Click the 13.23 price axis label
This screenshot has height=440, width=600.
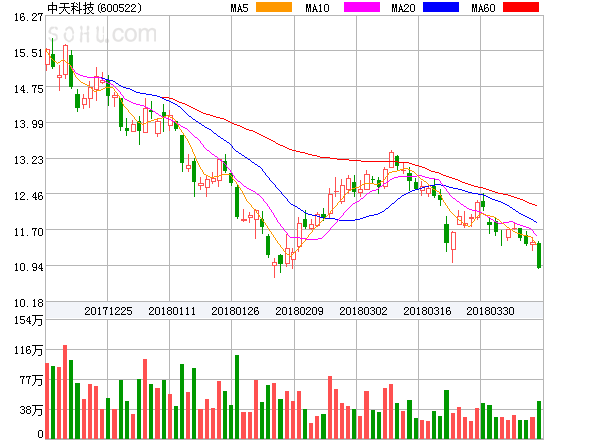tap(28, 160)
